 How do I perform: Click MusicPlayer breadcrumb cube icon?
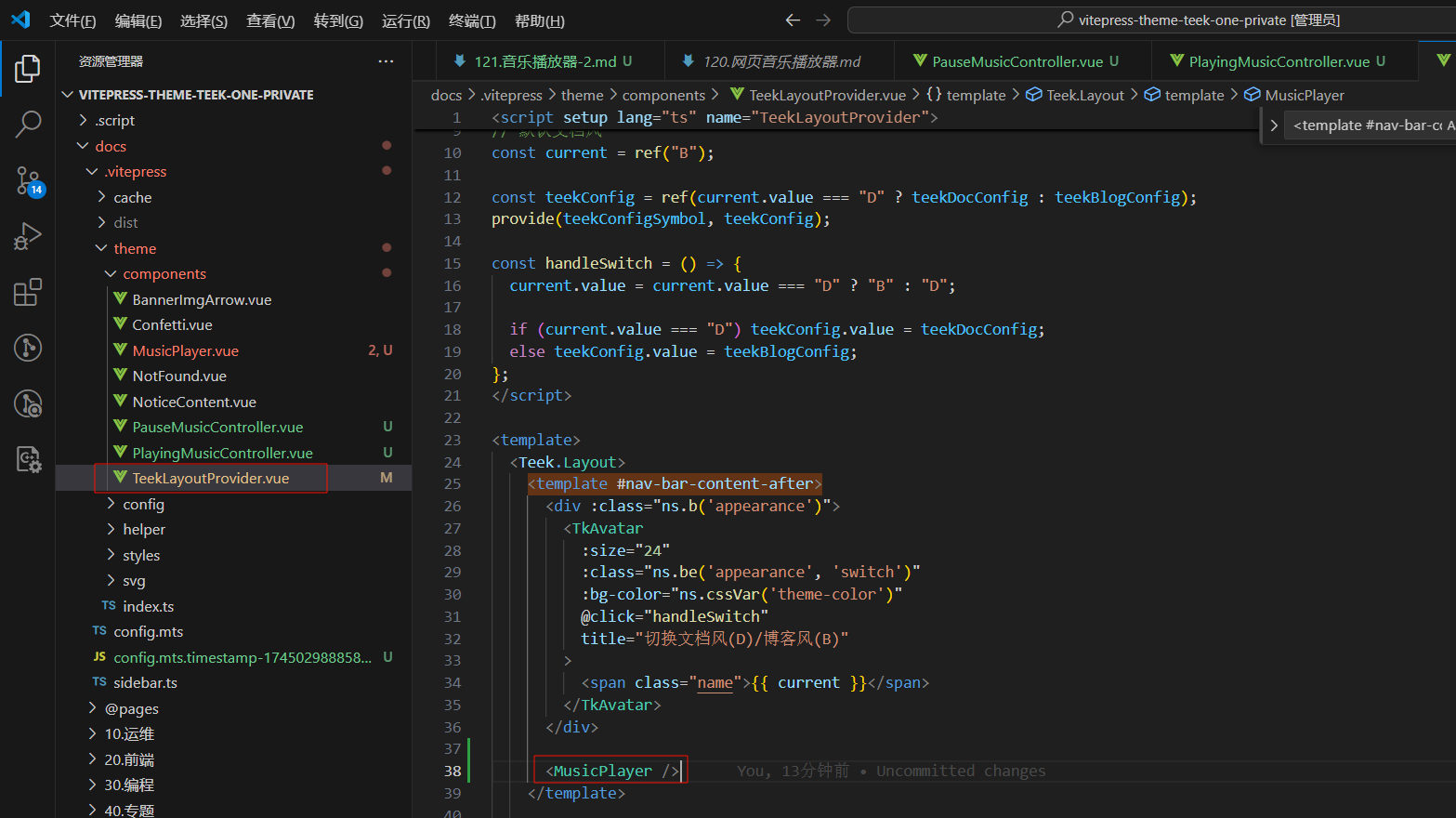click(1253, 95)
